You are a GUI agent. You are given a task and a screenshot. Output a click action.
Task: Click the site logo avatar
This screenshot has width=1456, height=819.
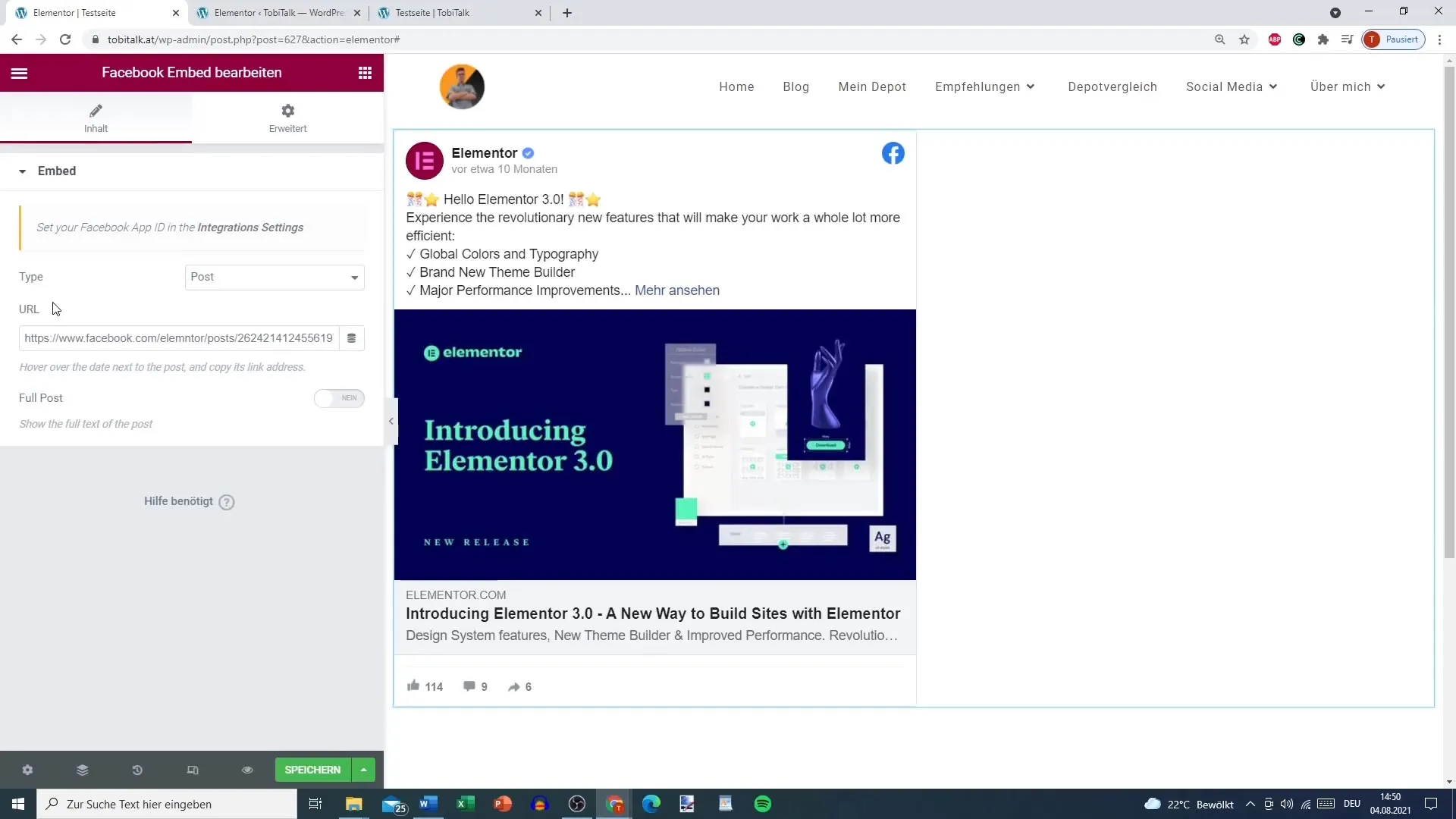coord(462,86)
